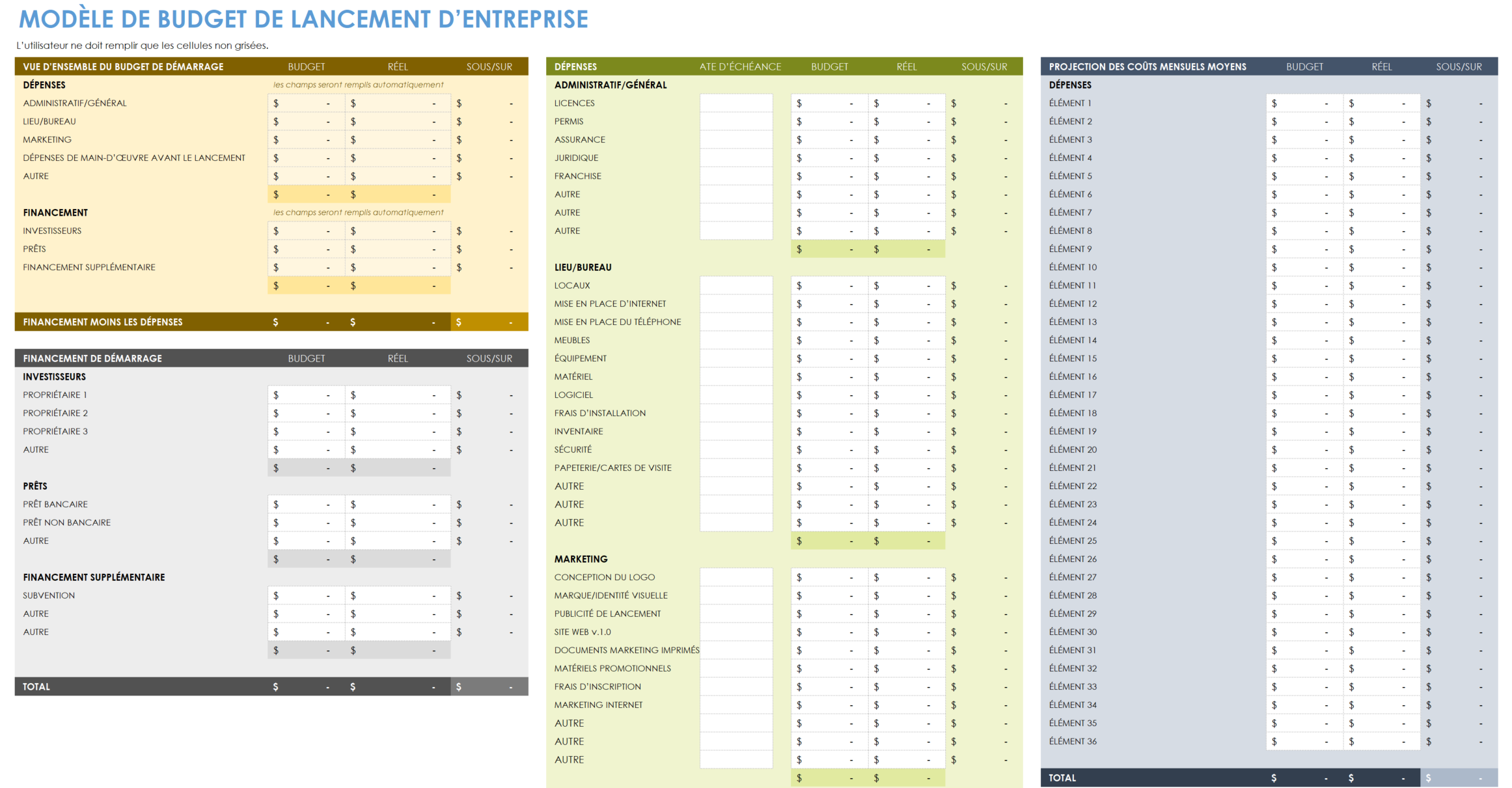Click budget cell for PRÊT BANCAIRE
The width and height of the screenshot is (1512, 788).
point(306,504)
